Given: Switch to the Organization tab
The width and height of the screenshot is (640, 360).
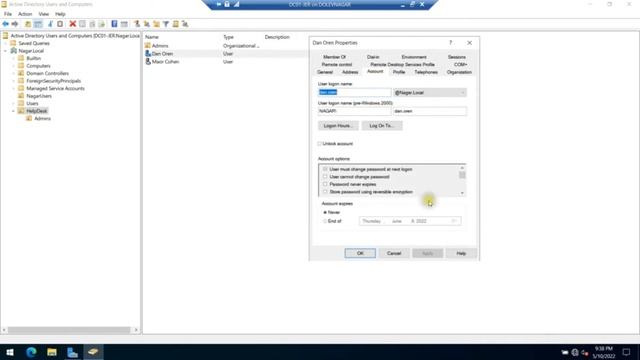Looking at the screenshot, I should tap(459, 72).
